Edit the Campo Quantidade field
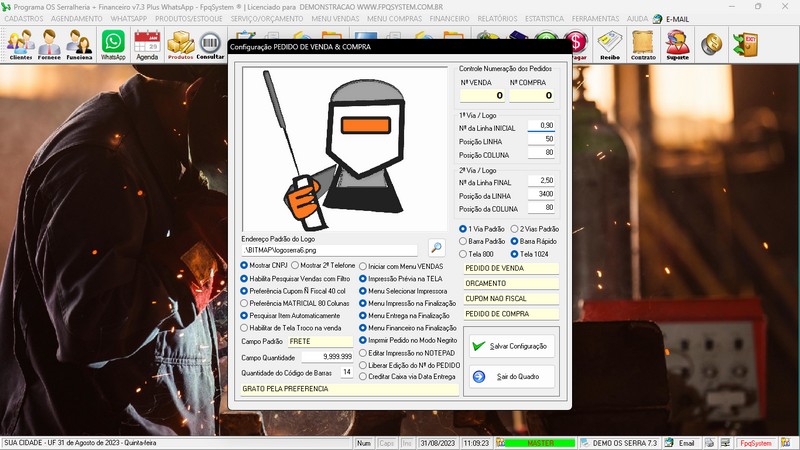The width and height of the screenshot is (800, 450). [327, 357]
